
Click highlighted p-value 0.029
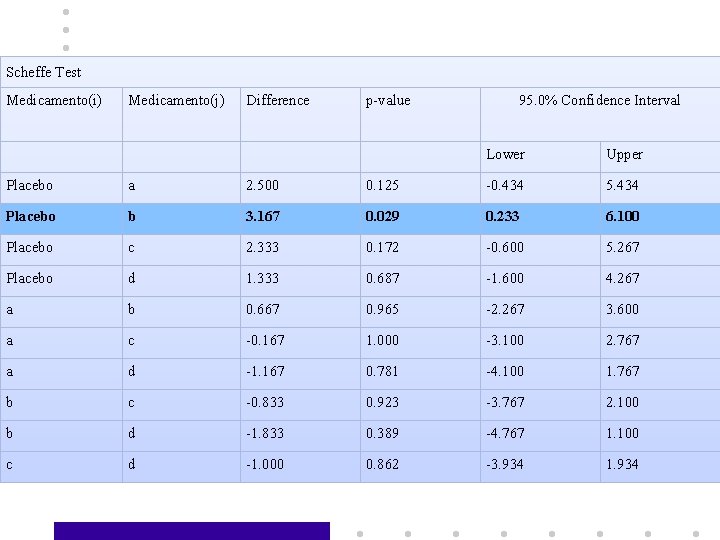pos(382,216)
